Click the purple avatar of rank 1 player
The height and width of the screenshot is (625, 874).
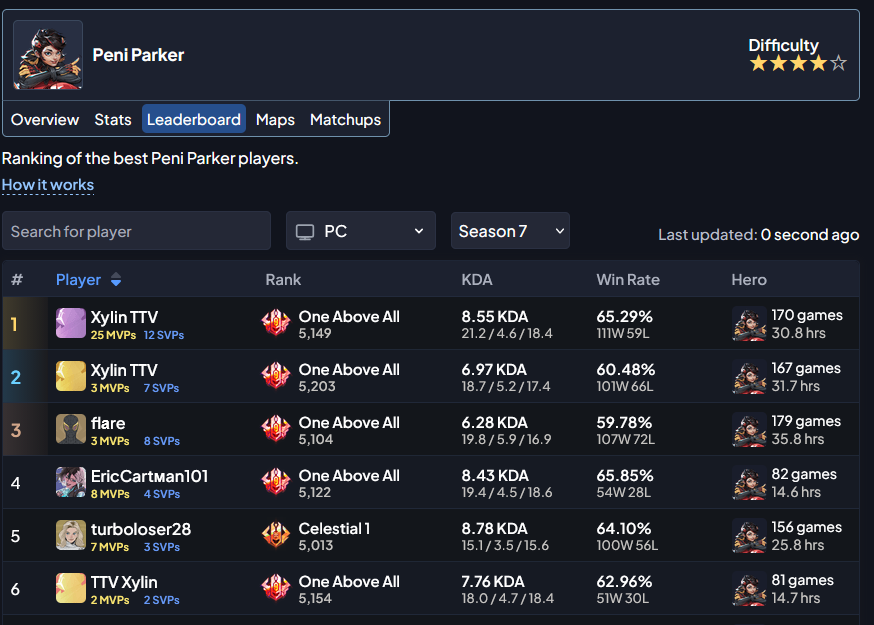pos(71,323)
